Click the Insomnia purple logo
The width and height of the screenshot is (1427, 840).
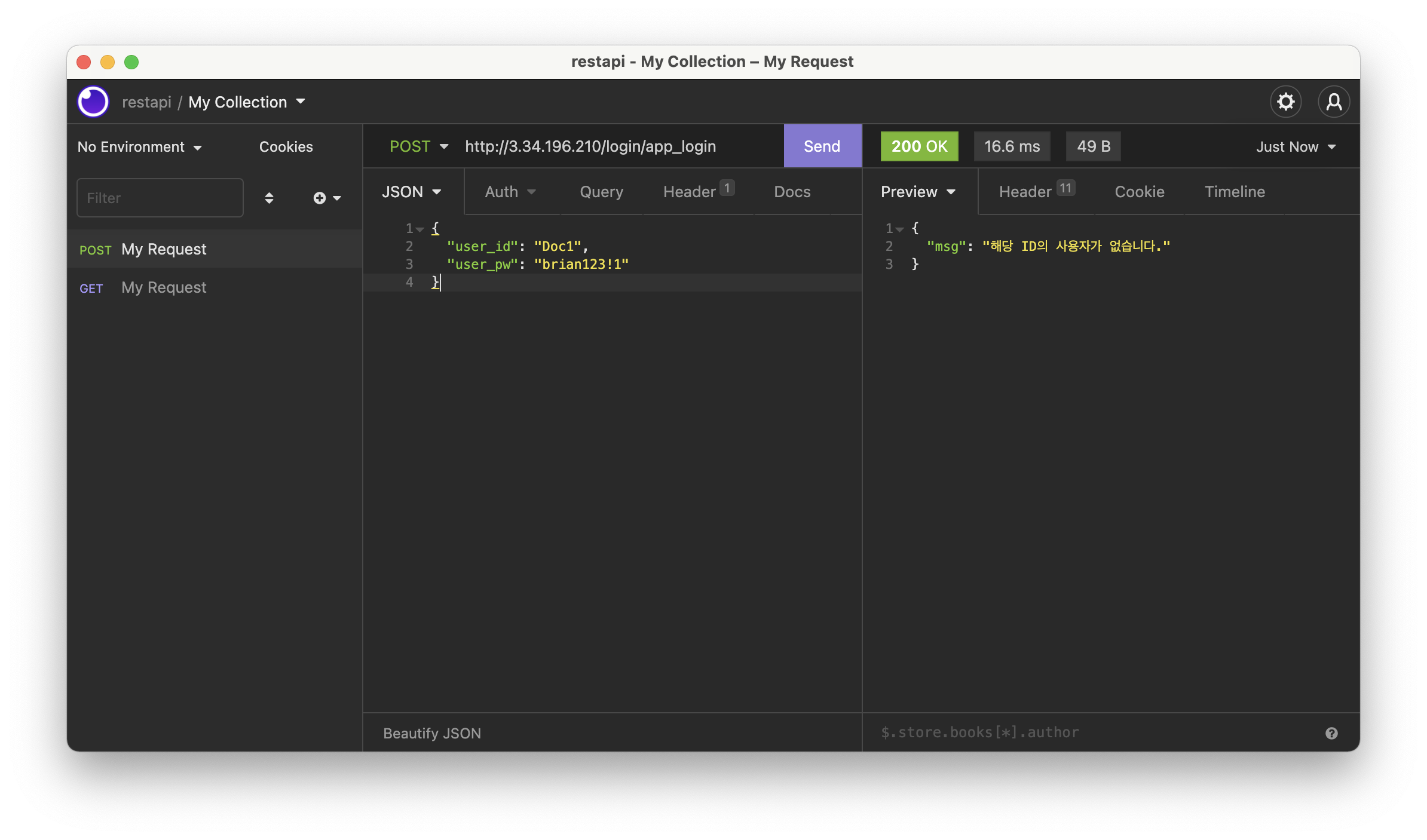pos(93,102)
